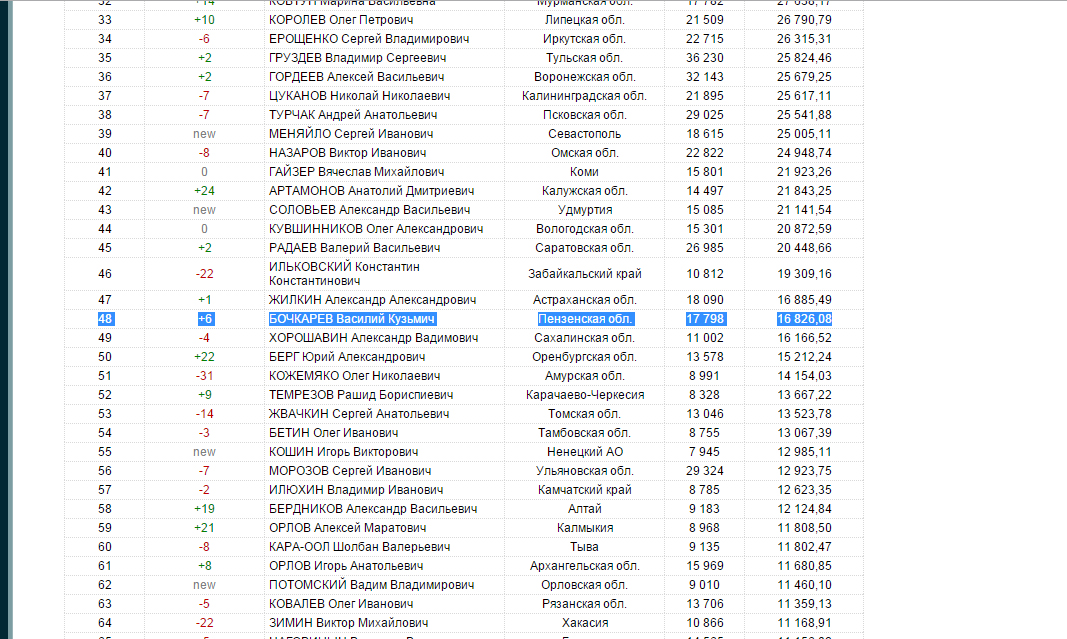
Task: Select change value +24
Action: pyautogui.click(x=204, y=191)
